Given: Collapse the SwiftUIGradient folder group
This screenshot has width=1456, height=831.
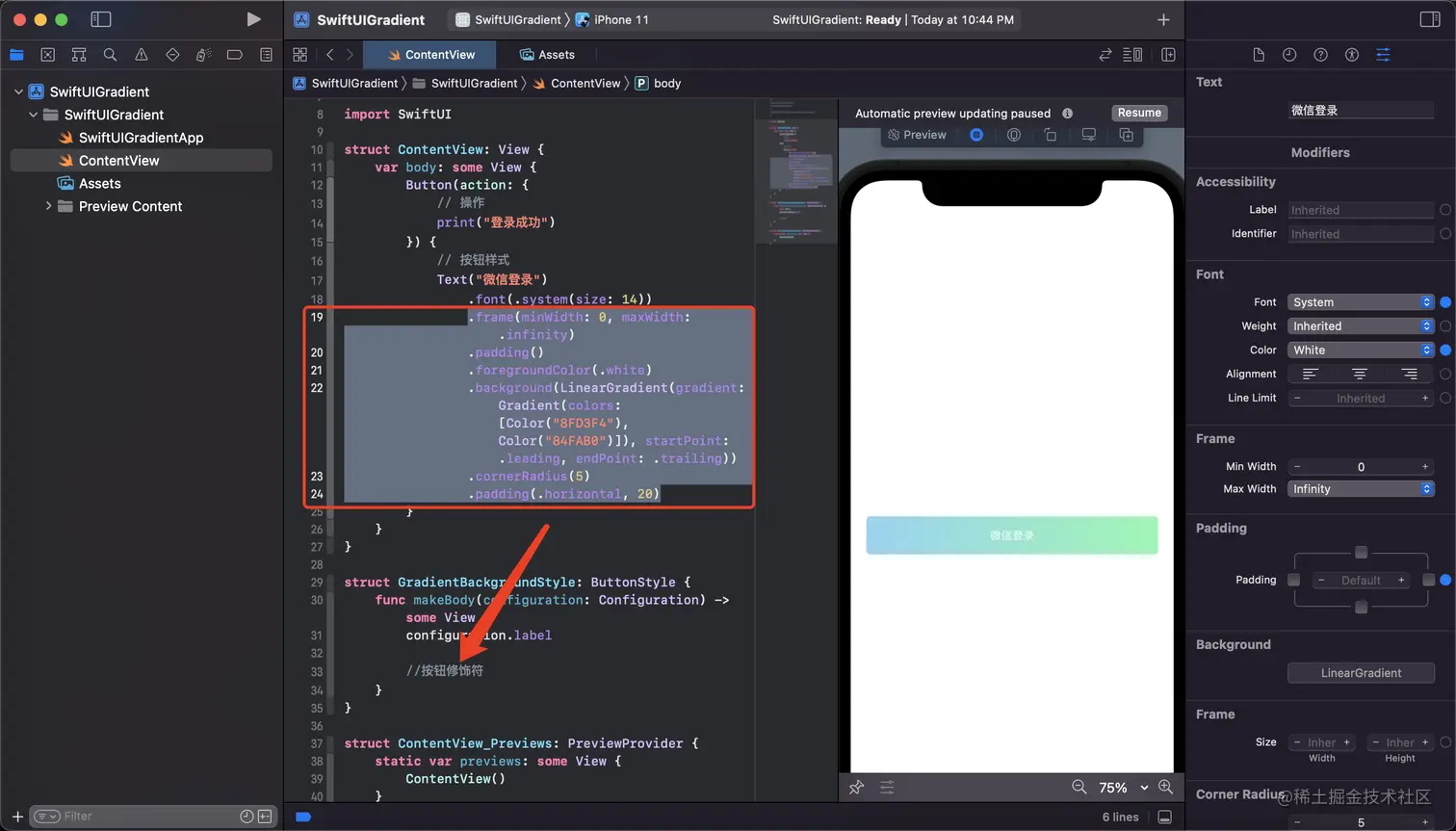Looking at the screenshot, I should (34, 115).
